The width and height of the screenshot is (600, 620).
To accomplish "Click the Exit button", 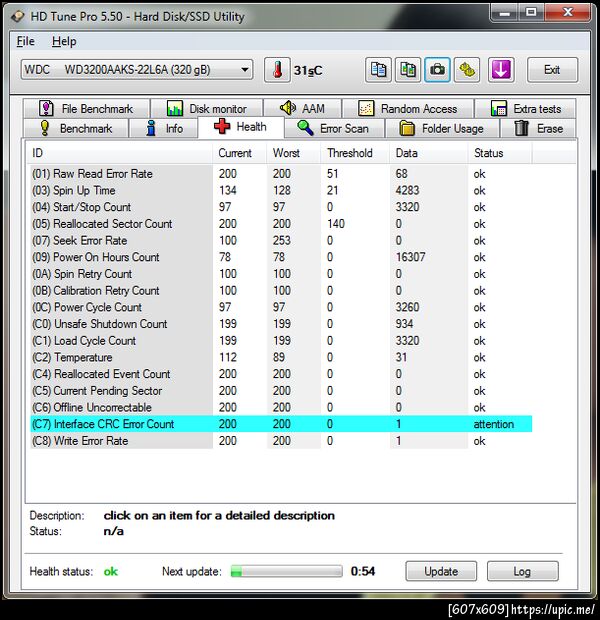I will [x=552, y=70].
